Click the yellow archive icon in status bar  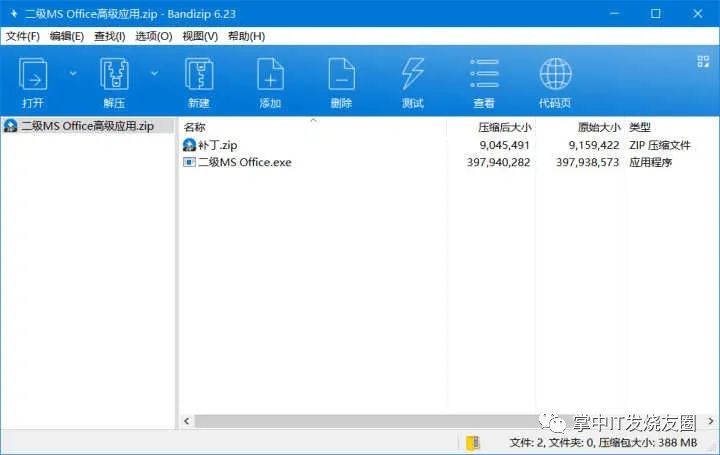click(472, 443)
